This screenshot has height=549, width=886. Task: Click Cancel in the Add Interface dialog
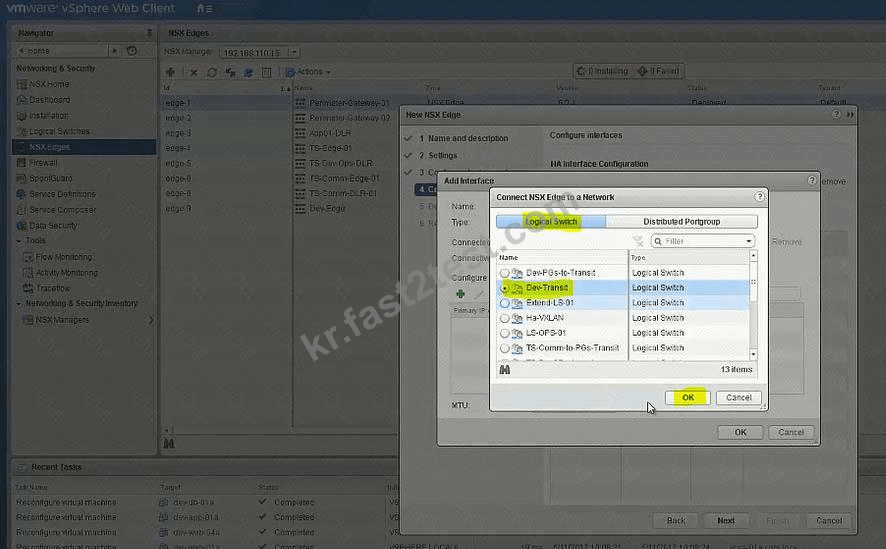791,432
